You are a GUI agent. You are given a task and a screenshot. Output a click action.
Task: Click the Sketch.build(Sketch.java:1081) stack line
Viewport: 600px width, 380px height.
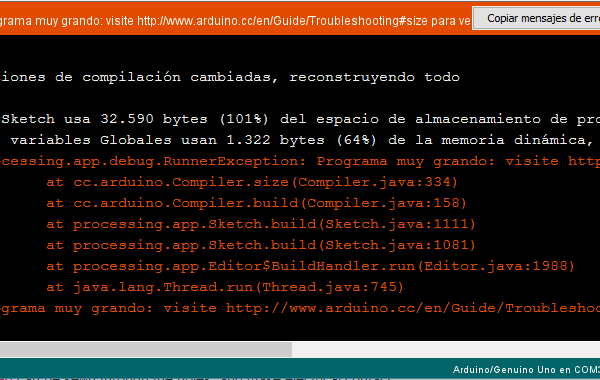click(261, 245)
